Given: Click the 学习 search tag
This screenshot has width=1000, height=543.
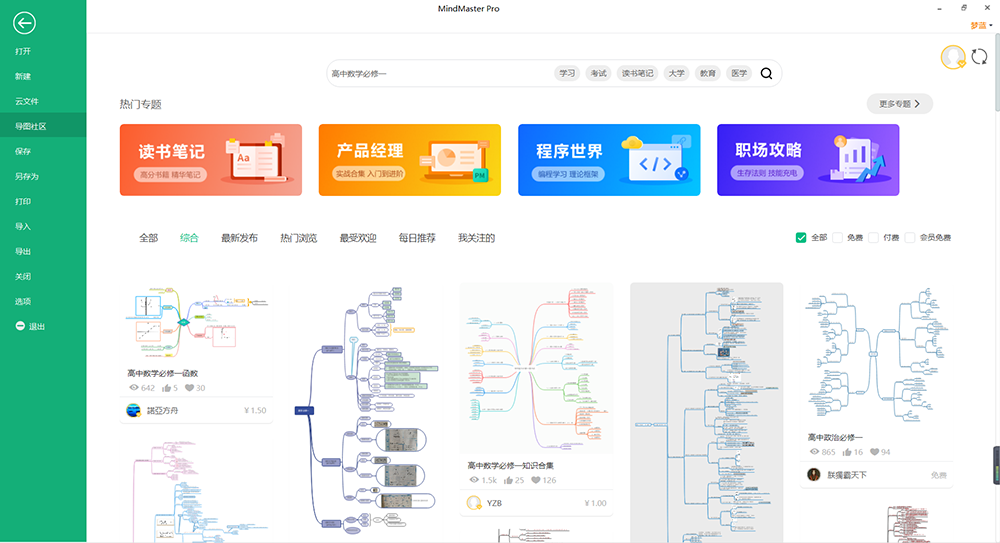Looking at the screenshot, I should (x=567, y=73).
